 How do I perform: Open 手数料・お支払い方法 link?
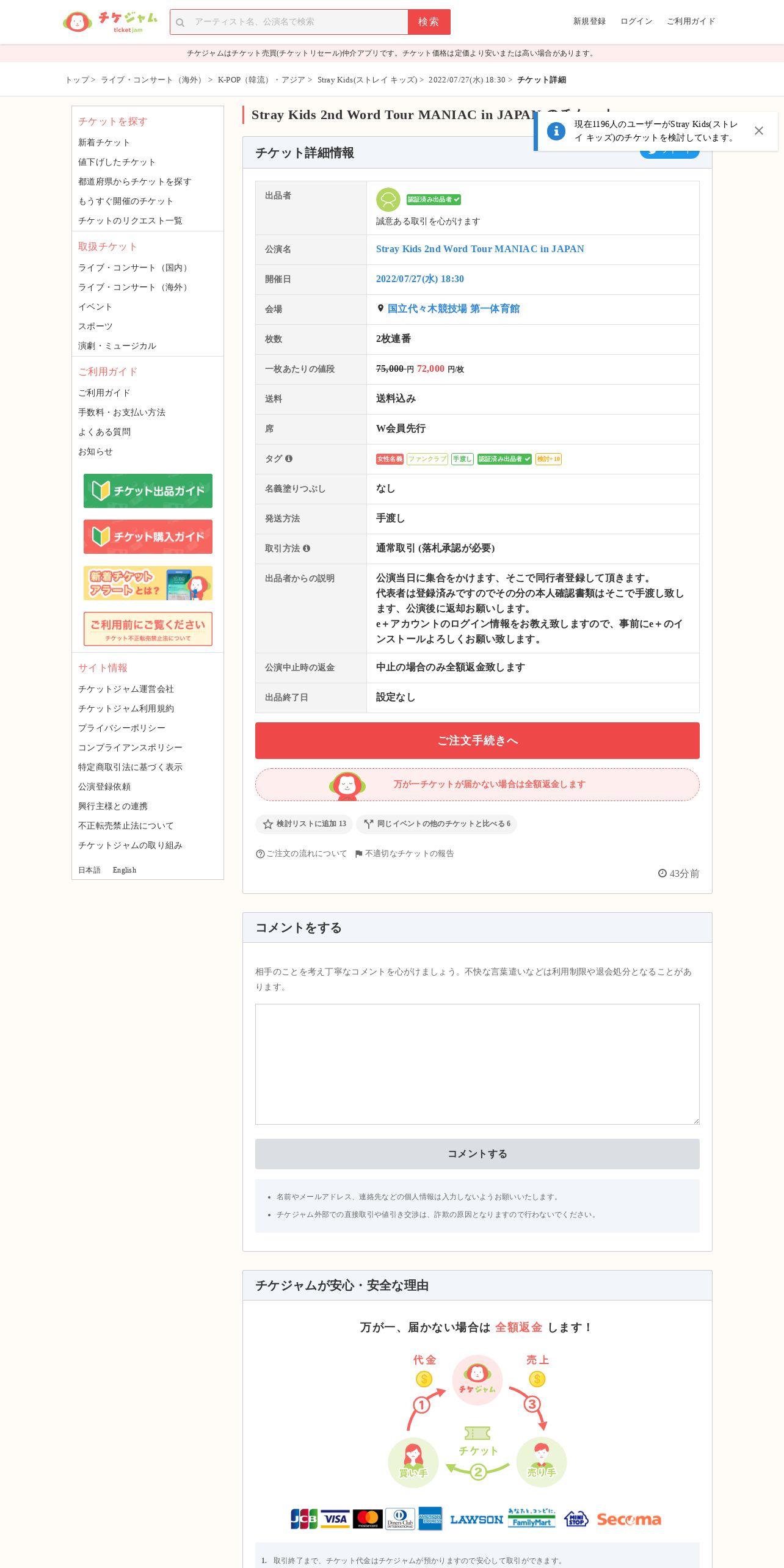(x=122, y=412)
